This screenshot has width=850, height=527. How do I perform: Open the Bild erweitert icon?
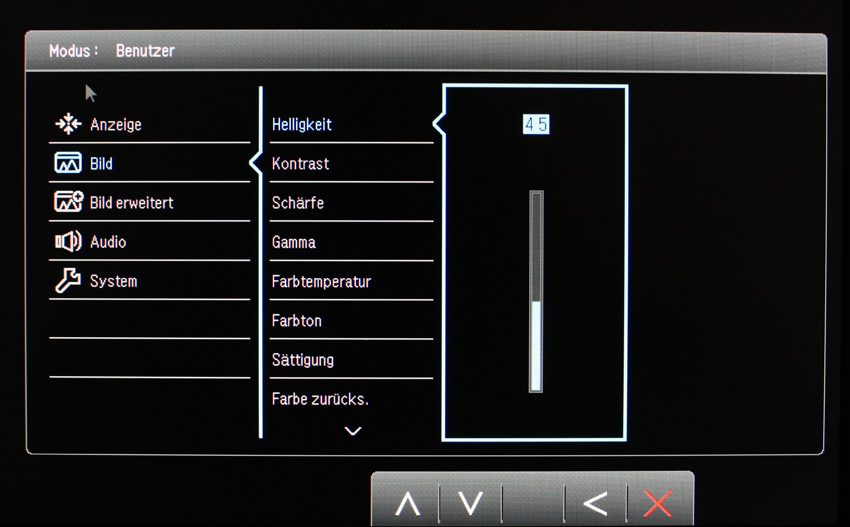(x=69, y=202)
